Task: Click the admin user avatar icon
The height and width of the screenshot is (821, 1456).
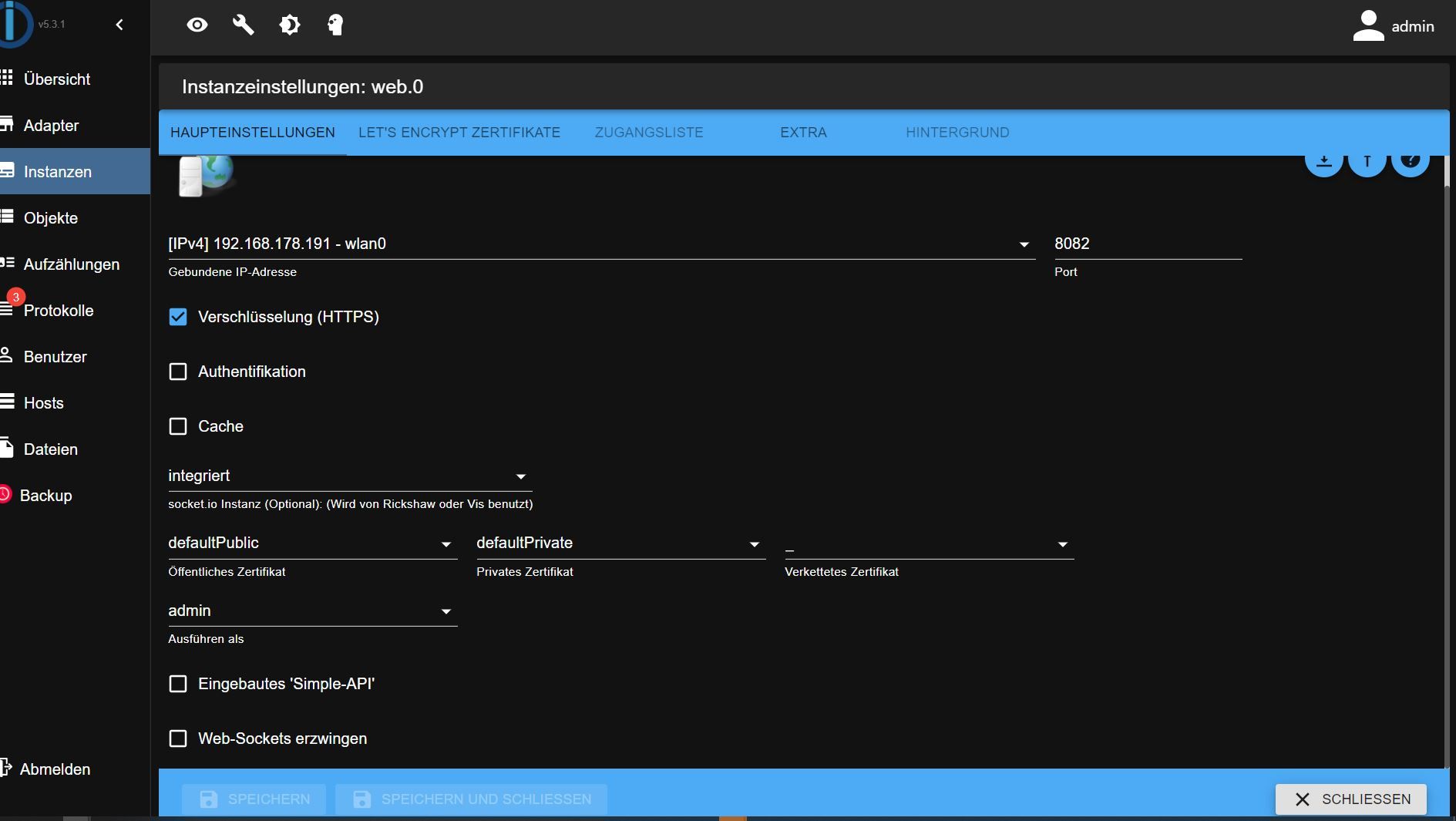Action: (1368, 26)
